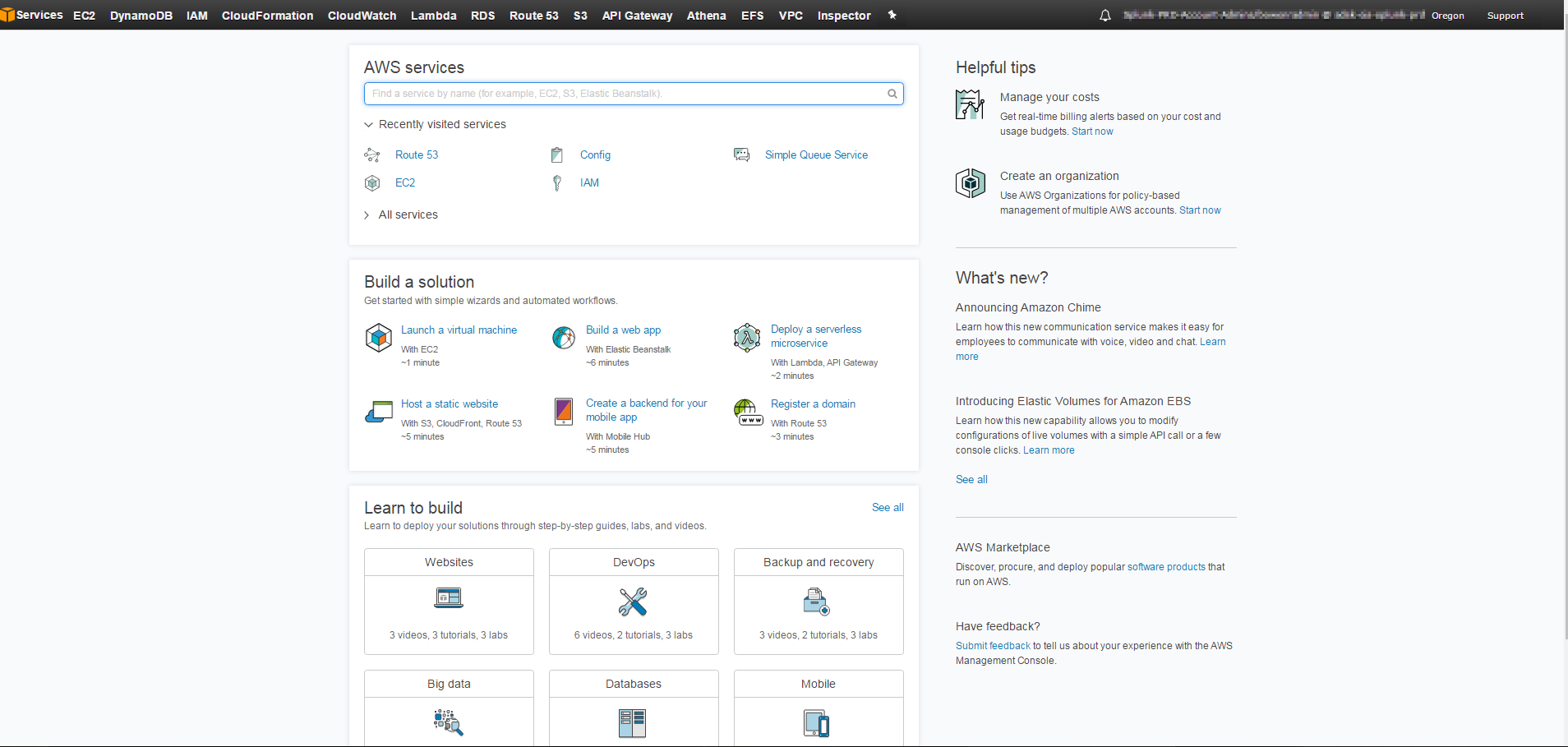Screen dimensions: 1568x747
Task: Open the DevOps tools icon
Action: 633,602
